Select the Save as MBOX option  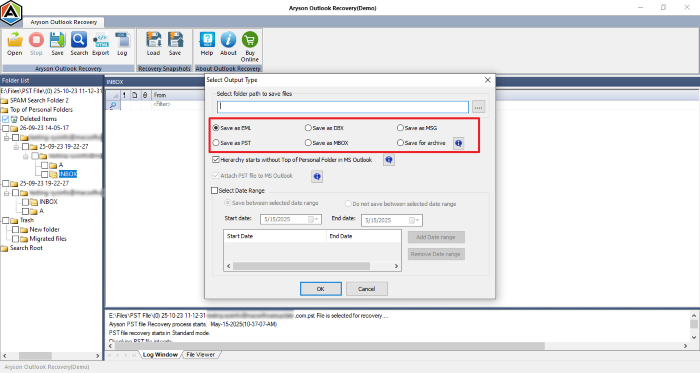pyautogui.click(x=308, y=143)
